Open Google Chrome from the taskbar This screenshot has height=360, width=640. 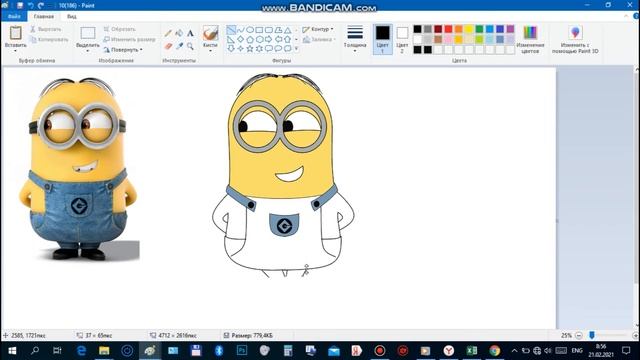click(495, 351)
